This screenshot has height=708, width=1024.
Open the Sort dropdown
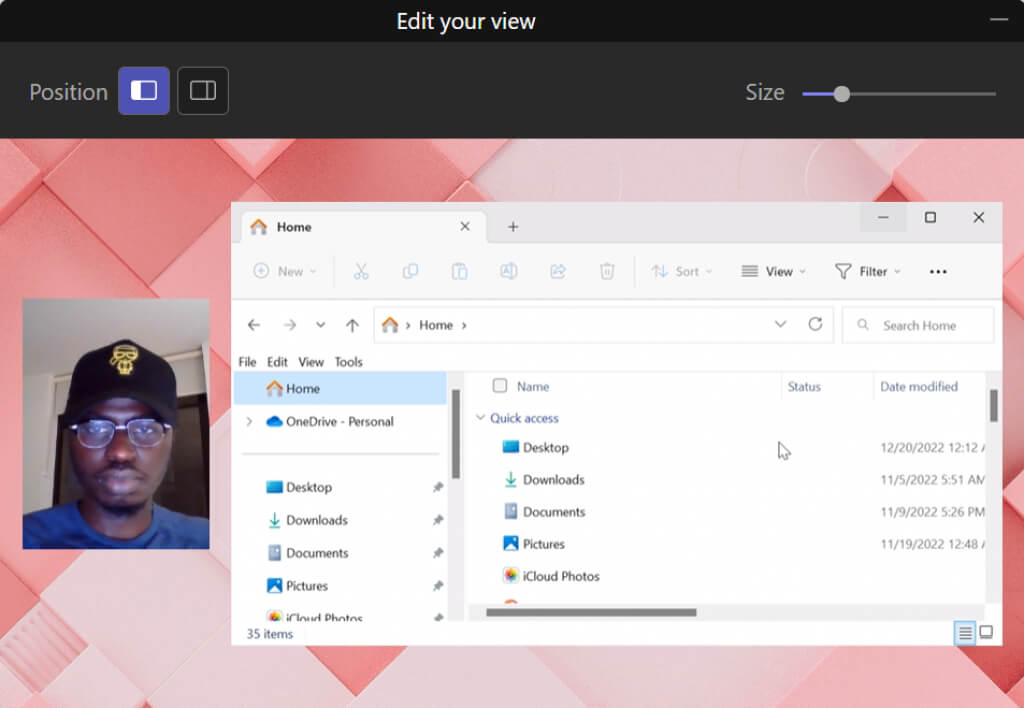[682, 271]
